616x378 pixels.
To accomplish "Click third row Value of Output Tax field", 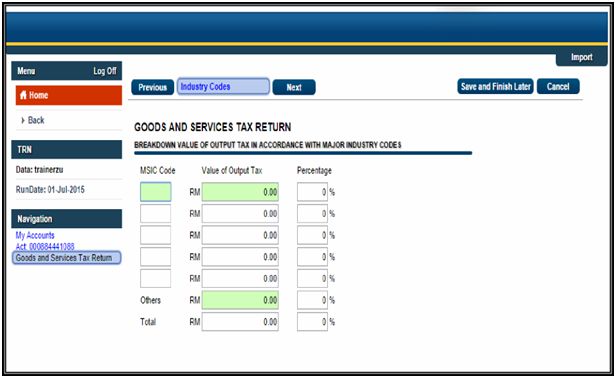I will (240, 235).
